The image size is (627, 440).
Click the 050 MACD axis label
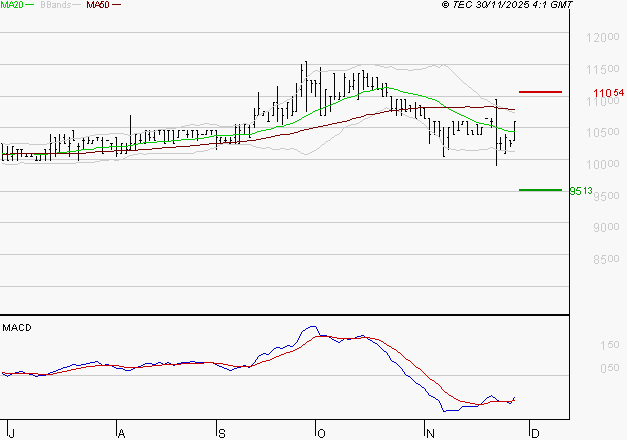tap(609, 368)
